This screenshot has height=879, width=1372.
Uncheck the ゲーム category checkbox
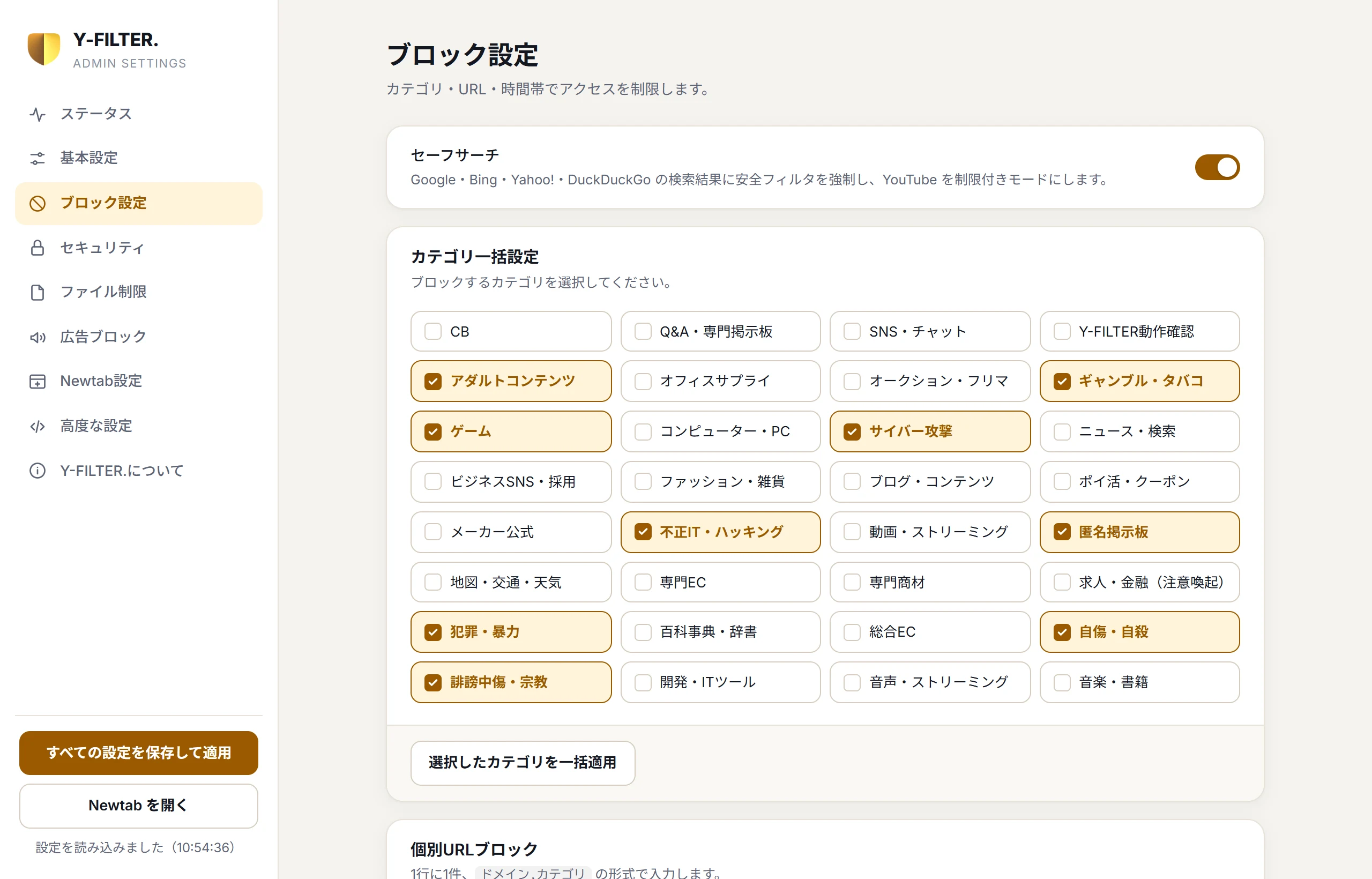433,431
